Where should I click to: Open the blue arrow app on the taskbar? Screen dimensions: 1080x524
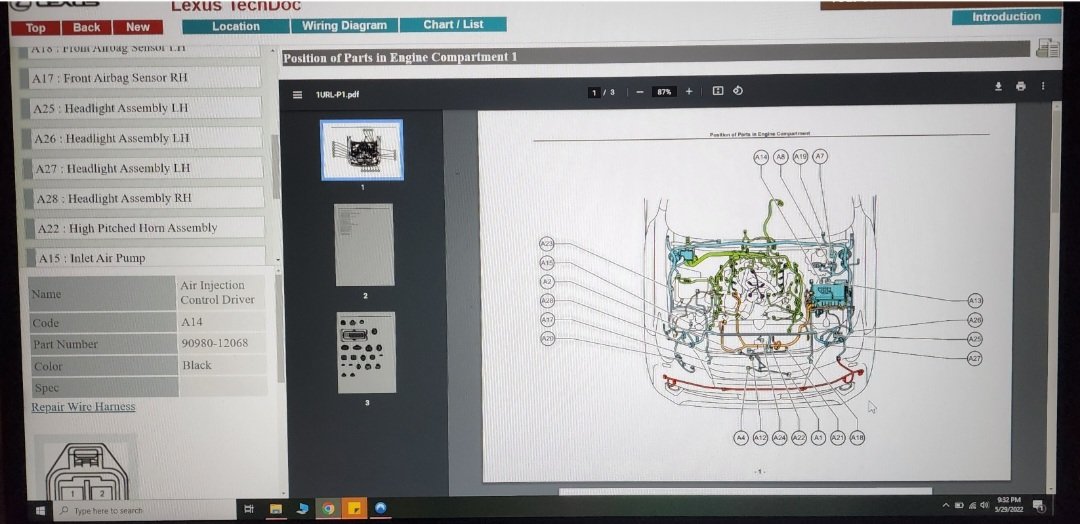click(x=302, y=509)
